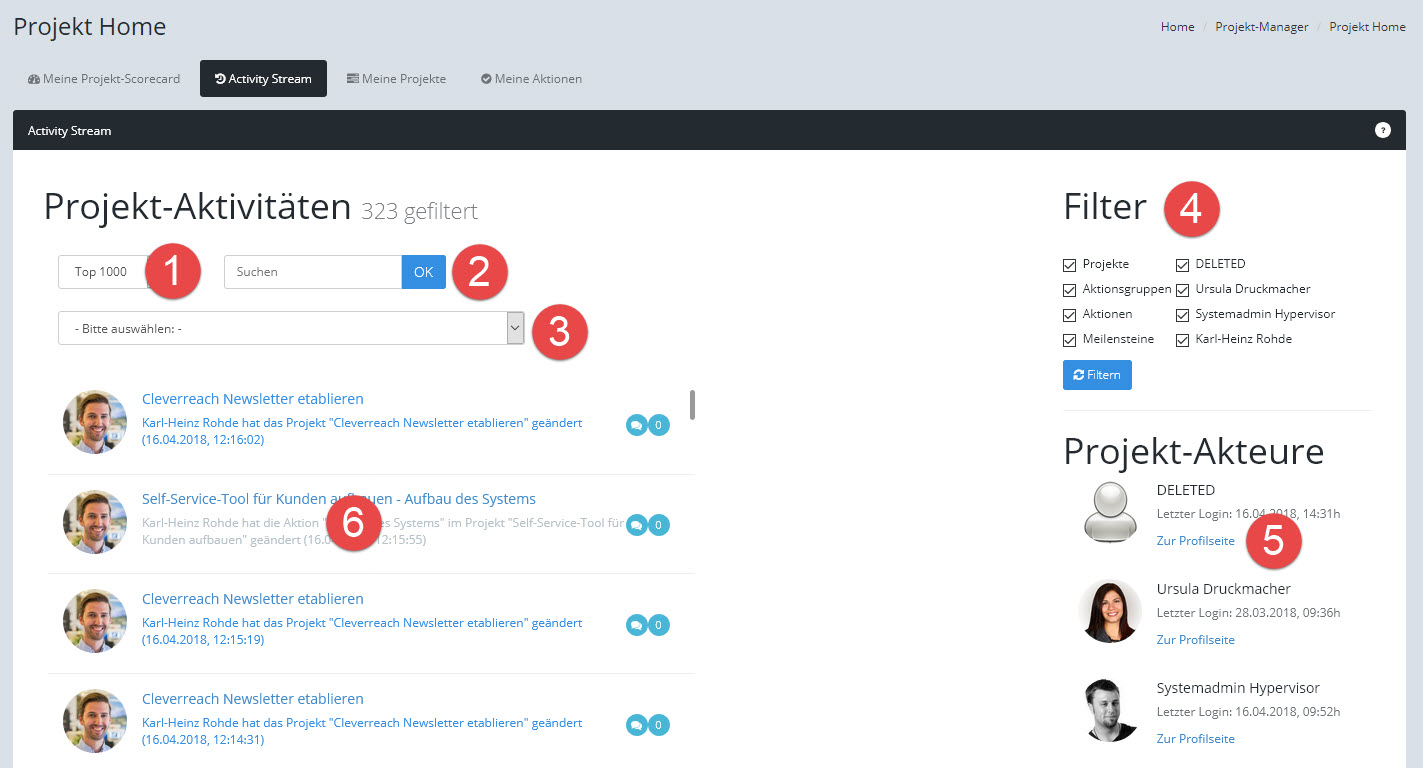
Task: Toggle the Aktionsgruppen filter checkbox
Action: coord(1070,290)
